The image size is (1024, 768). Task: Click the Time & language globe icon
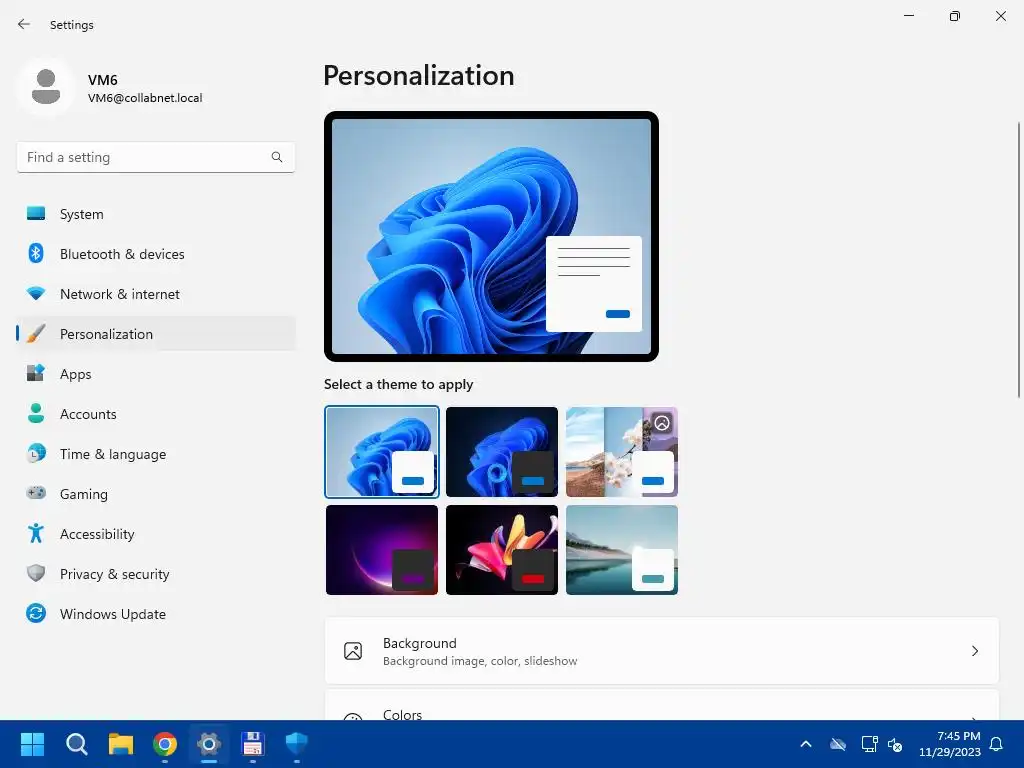[x=36, y=453]
